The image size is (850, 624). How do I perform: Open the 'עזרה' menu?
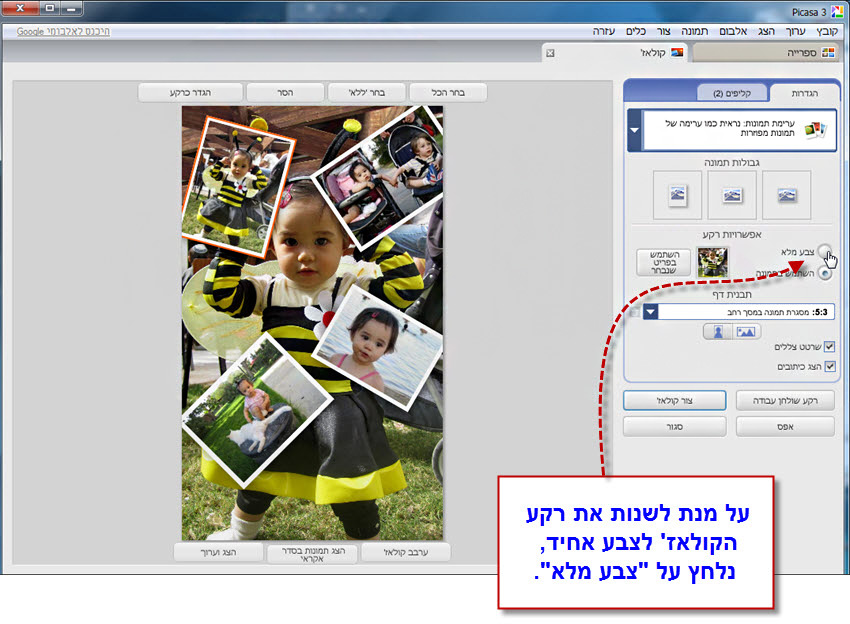603,31
